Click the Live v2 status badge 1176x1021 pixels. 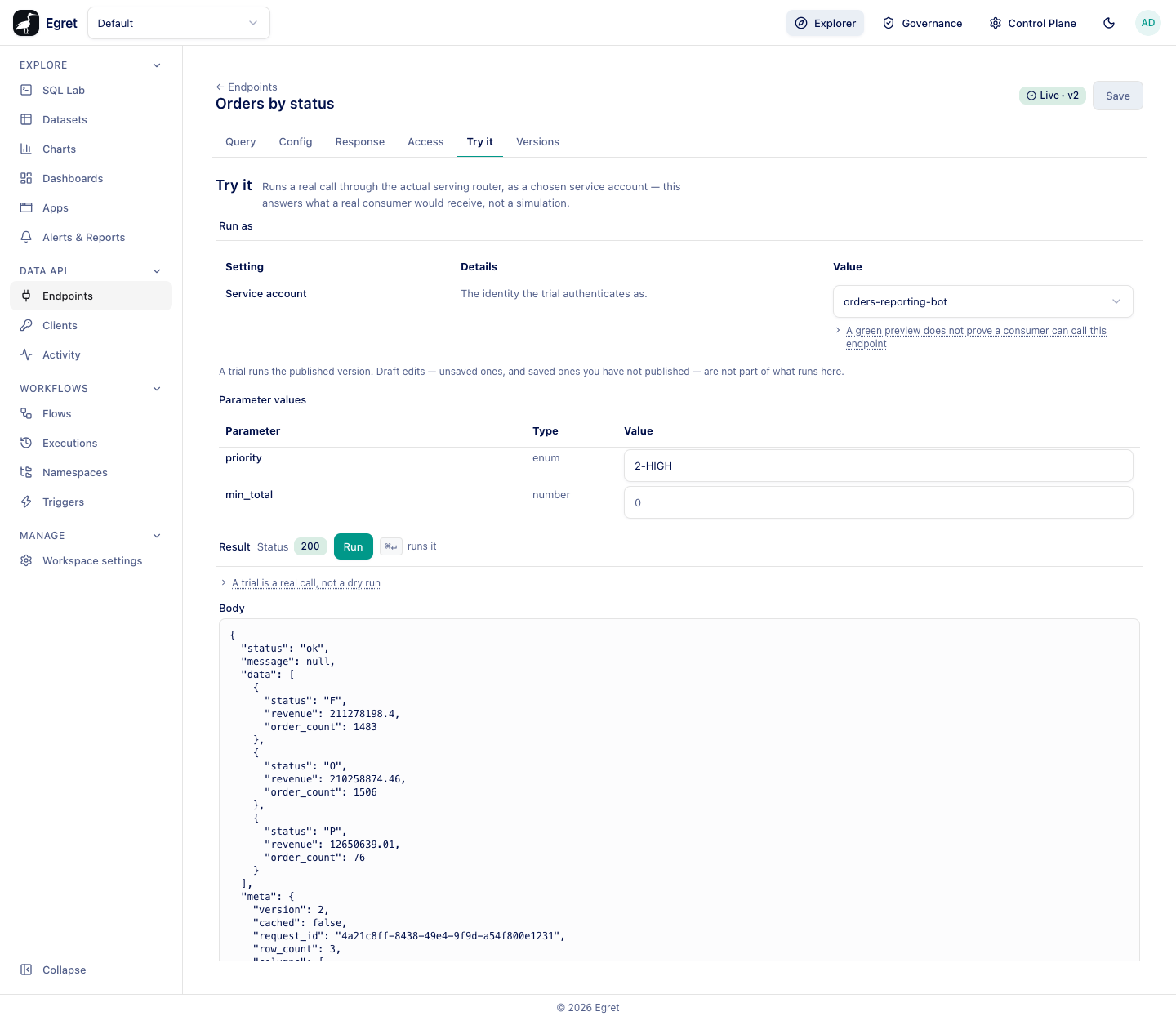1053,96
